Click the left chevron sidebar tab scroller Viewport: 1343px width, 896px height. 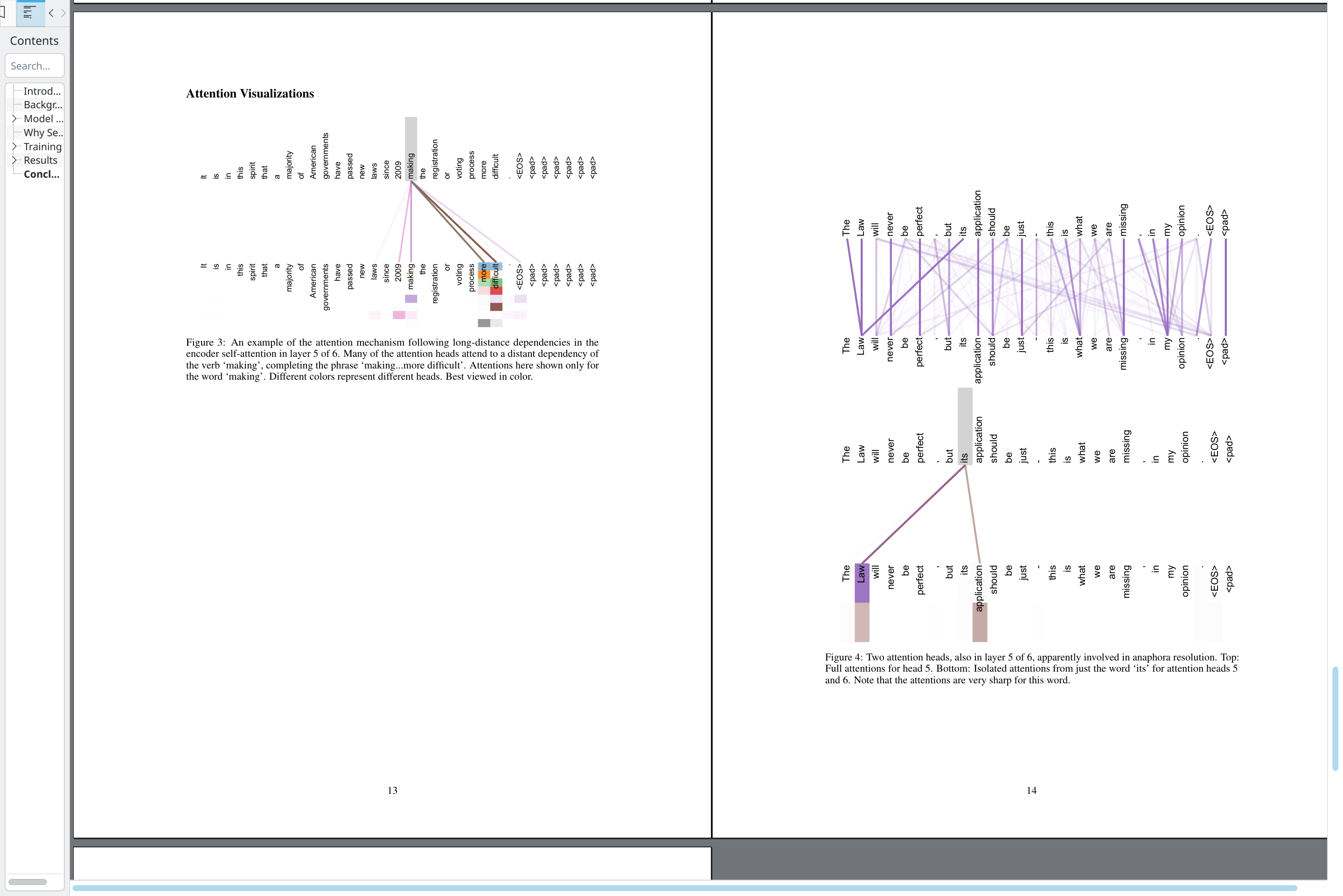point(51,13)
